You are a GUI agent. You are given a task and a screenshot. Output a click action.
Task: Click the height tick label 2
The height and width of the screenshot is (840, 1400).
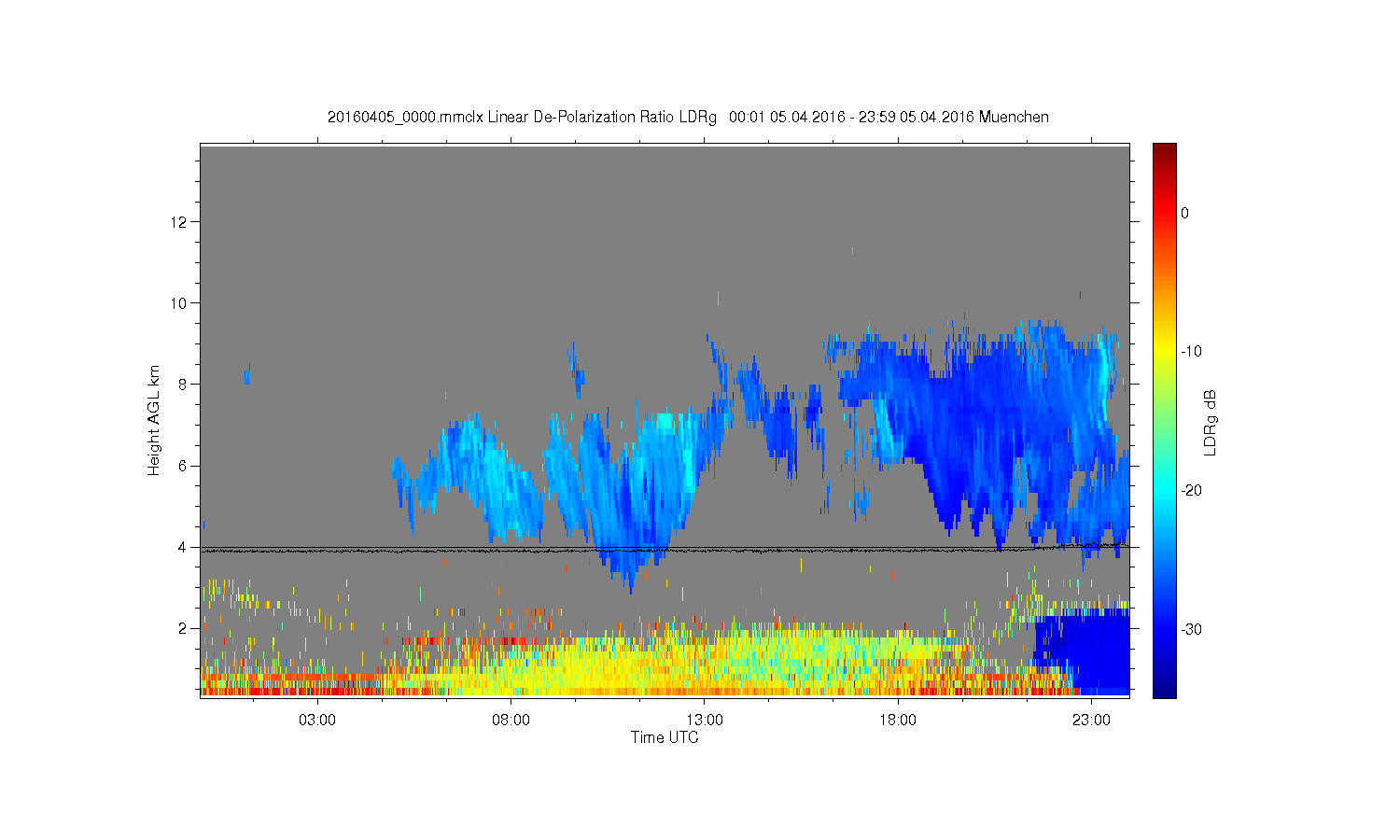coord(183,628)
